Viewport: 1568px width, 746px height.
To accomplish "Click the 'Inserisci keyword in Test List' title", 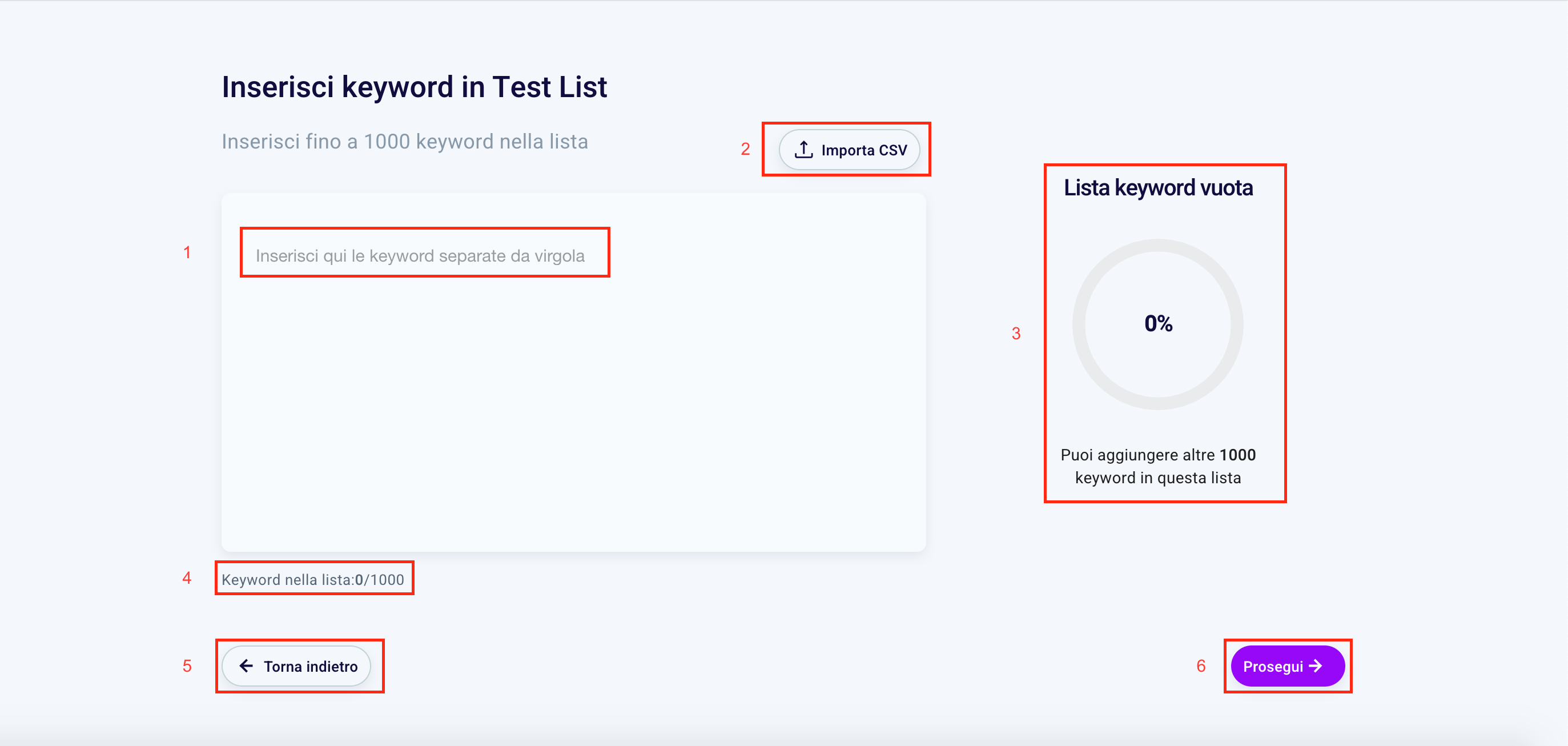I will [x=414, y=86].
